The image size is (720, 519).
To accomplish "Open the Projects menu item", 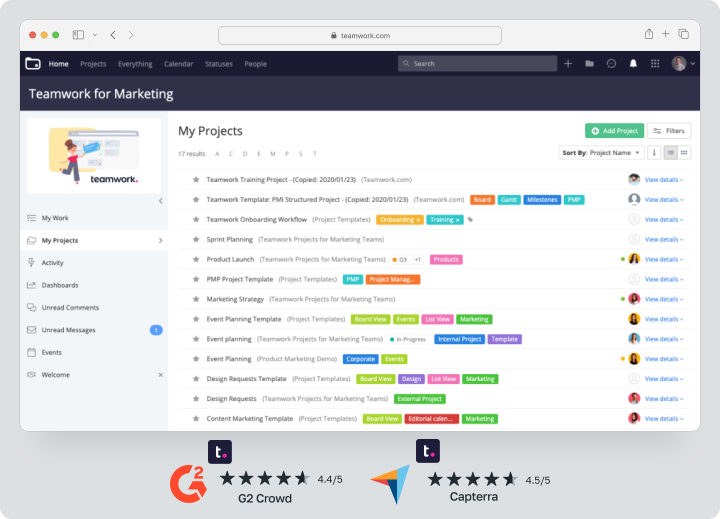I will pyautogui.click(x=93, y=64).
